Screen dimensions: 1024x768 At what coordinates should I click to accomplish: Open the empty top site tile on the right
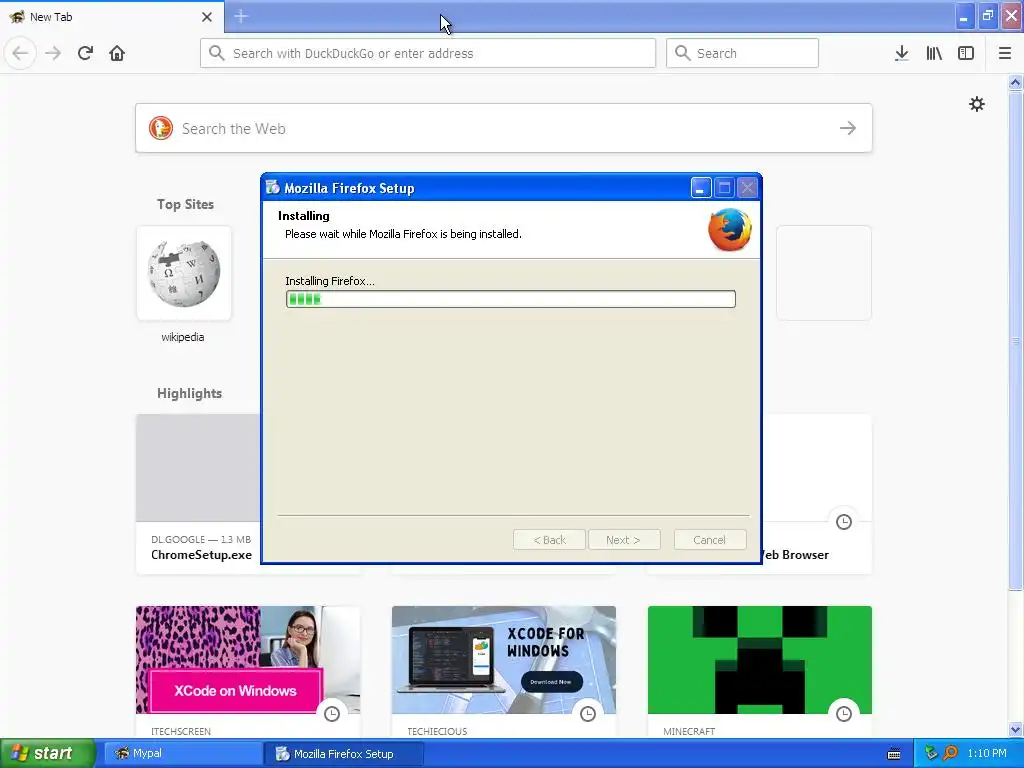tap(824, 273)
